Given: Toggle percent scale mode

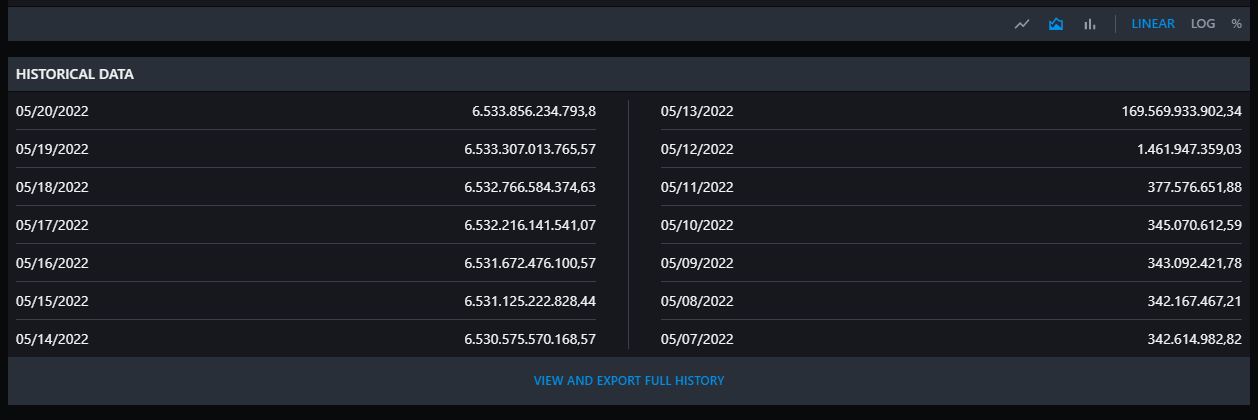Looking at the screenshot, I should (1237, 24).
